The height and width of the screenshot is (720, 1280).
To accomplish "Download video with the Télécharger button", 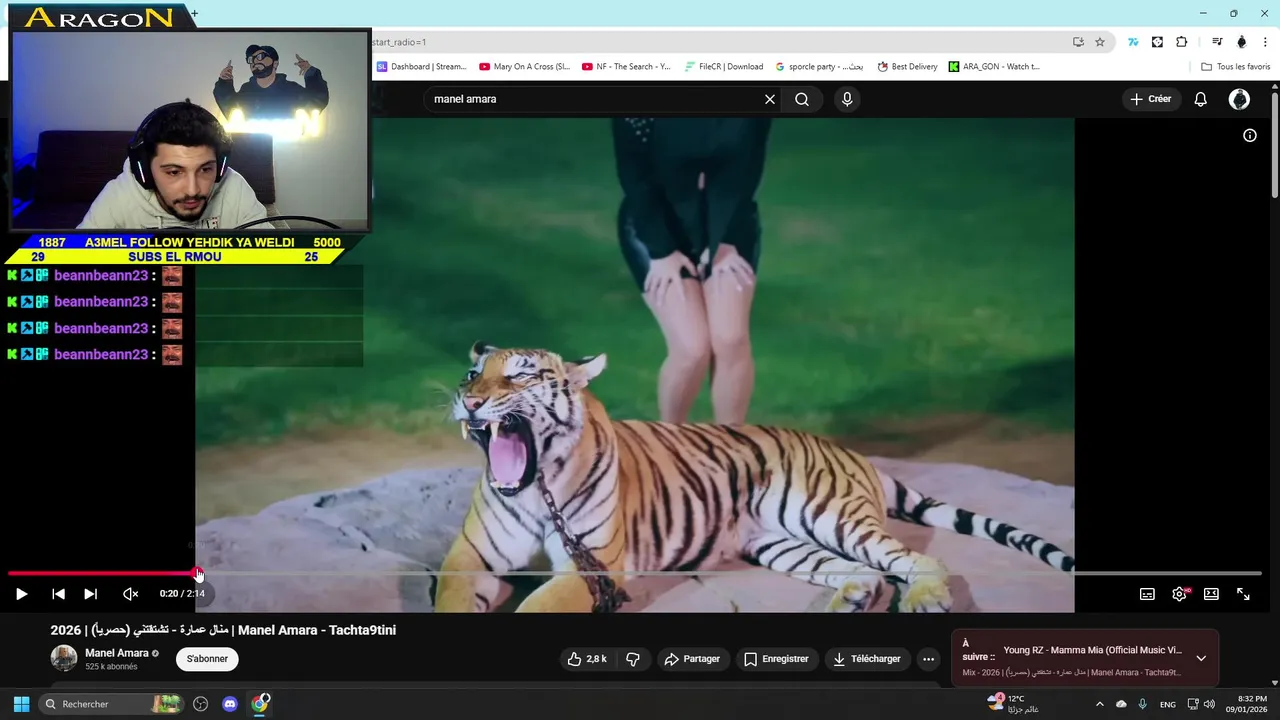I will point(866,659).
